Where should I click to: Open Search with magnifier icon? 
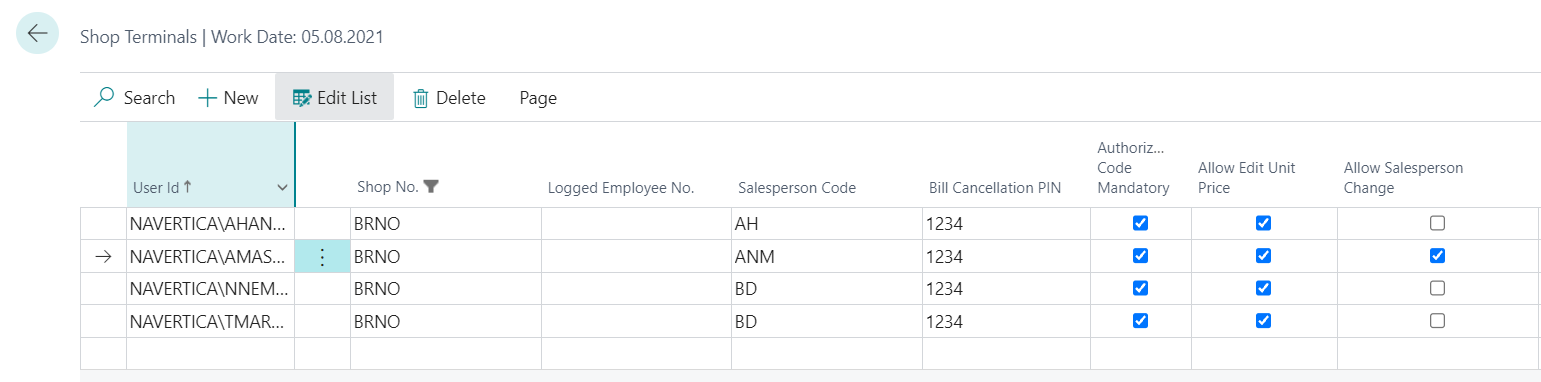pyautogui.click(x=134, y=98)
